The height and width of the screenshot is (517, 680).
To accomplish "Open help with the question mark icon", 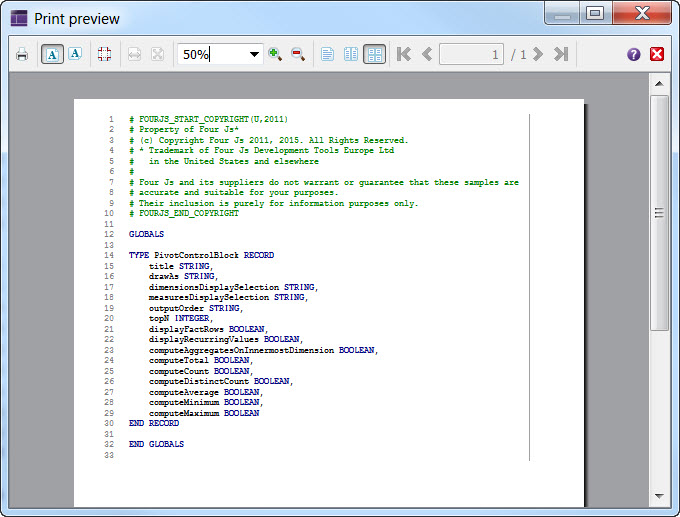I will (634, 54).
